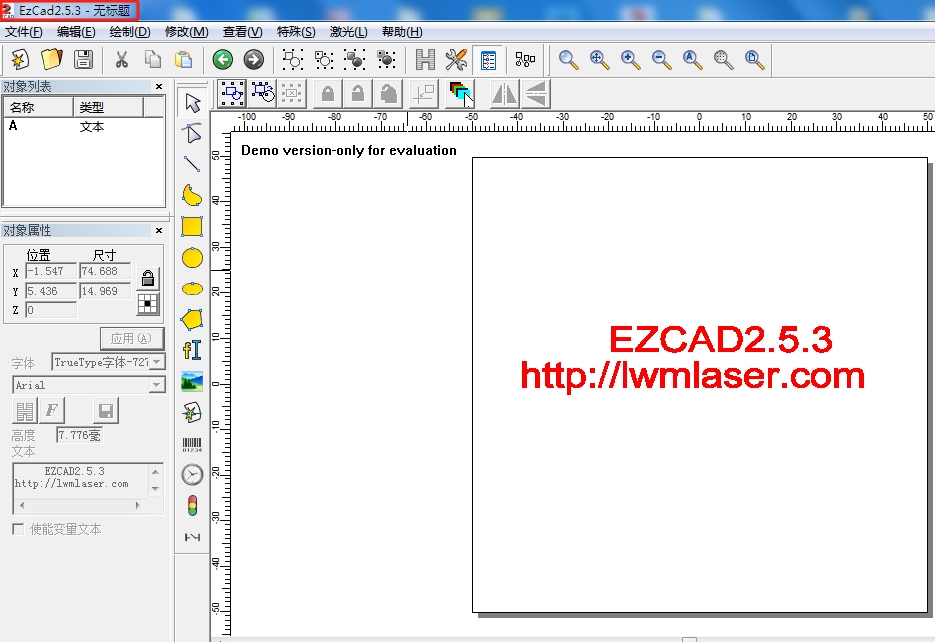Choose the position reference point grid
Screen dimensions: 935x642
click(x=147, y=304)
